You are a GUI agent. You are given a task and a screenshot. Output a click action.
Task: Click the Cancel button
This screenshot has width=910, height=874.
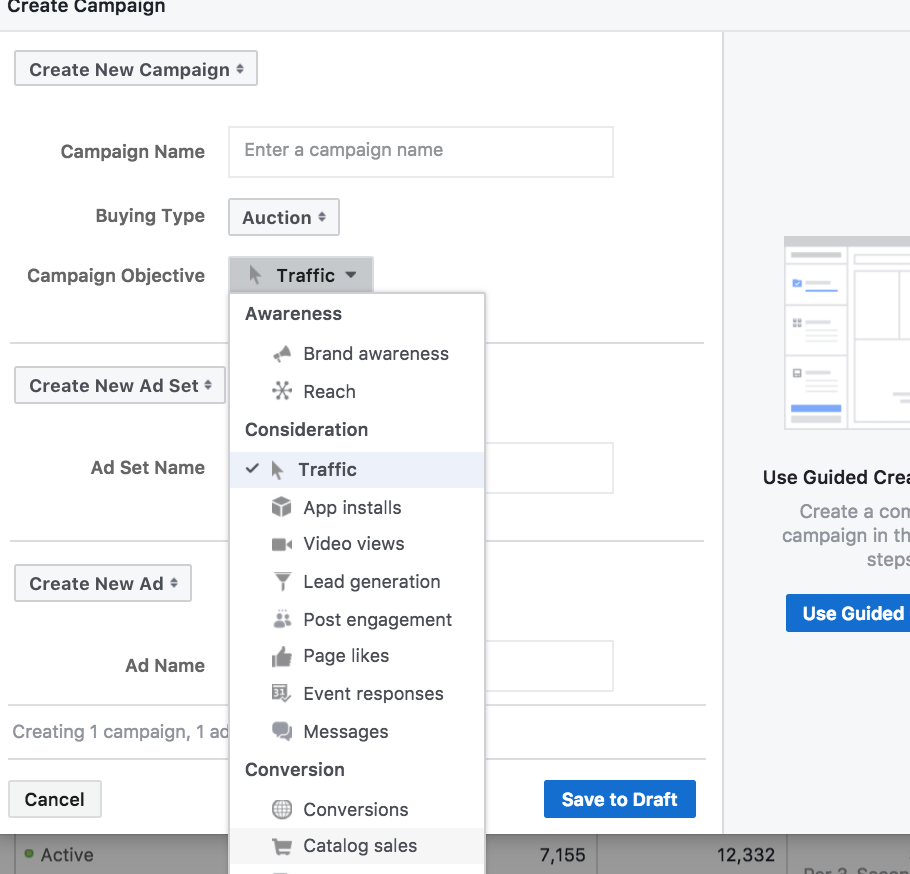[x=55, y=799]
